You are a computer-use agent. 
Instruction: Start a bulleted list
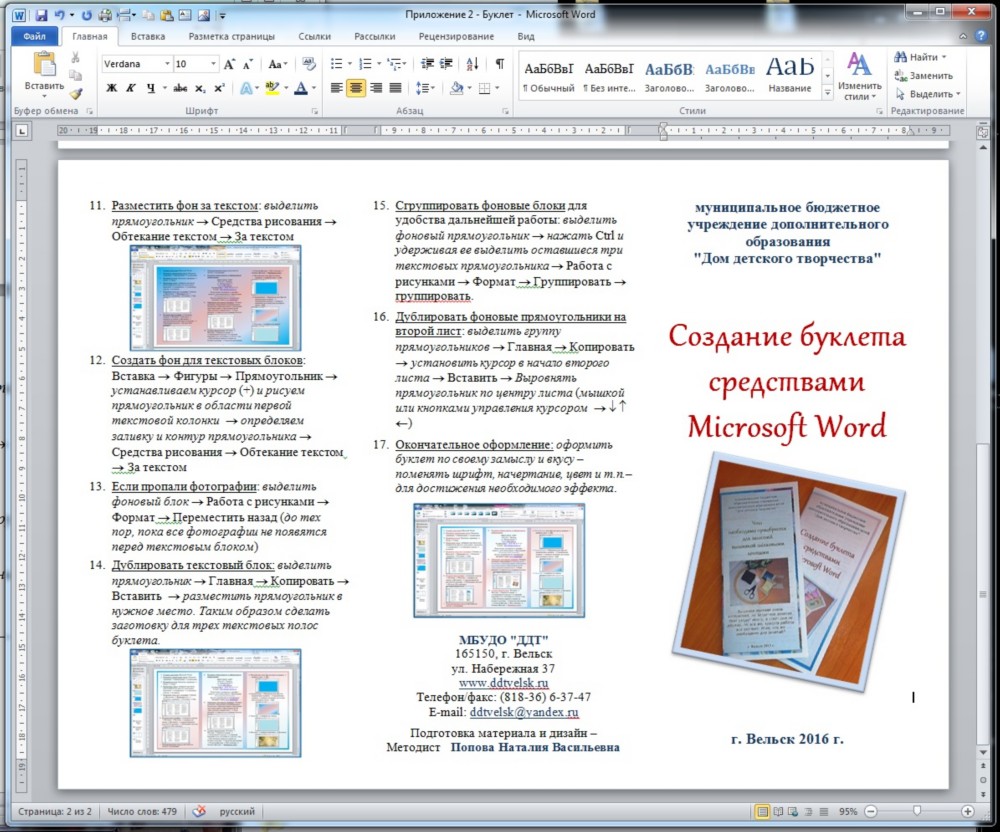[x=337, y=64]
